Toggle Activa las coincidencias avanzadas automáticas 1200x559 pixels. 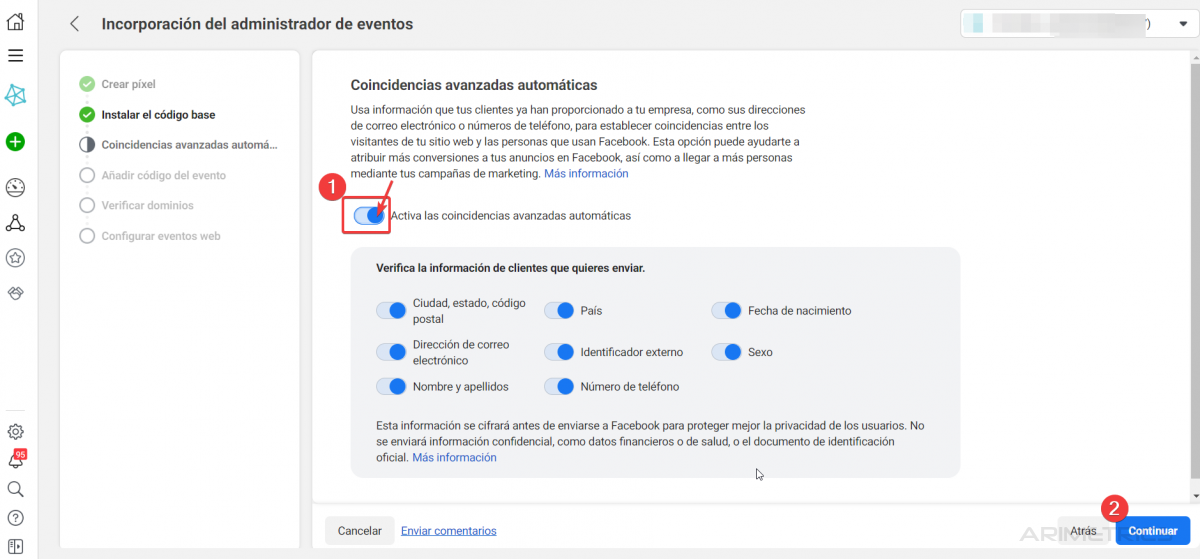369,215
